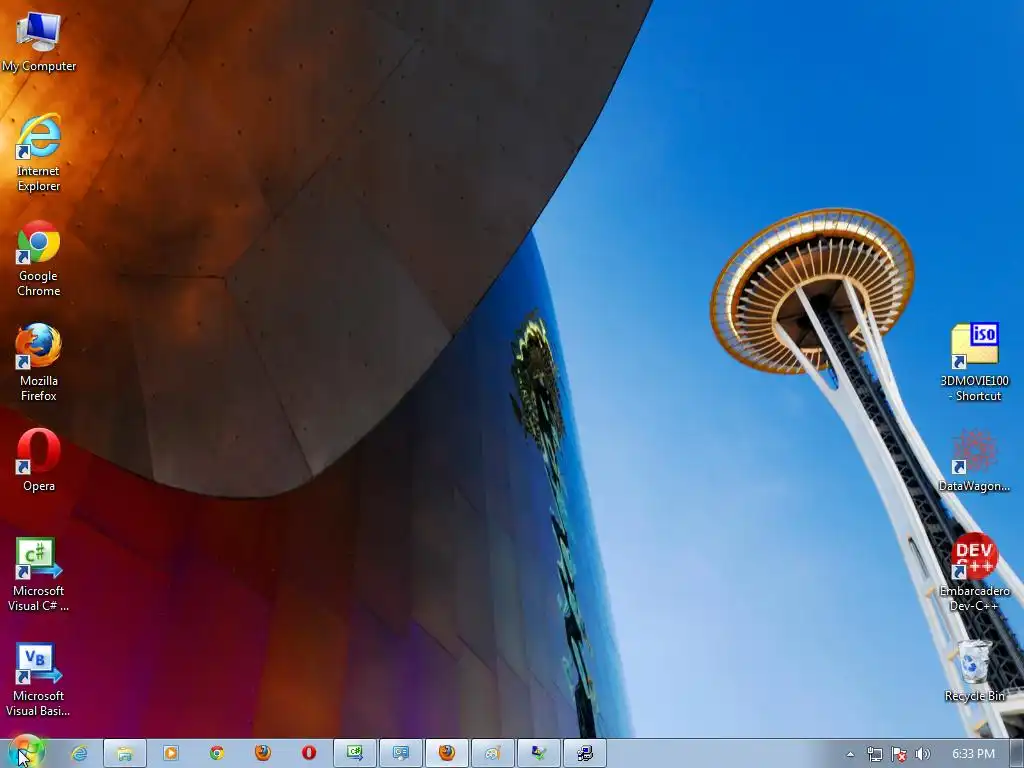Launch Google Chrome from the taskbar
This screenshot has width=1024, height=768.
(x=217, y=753)
